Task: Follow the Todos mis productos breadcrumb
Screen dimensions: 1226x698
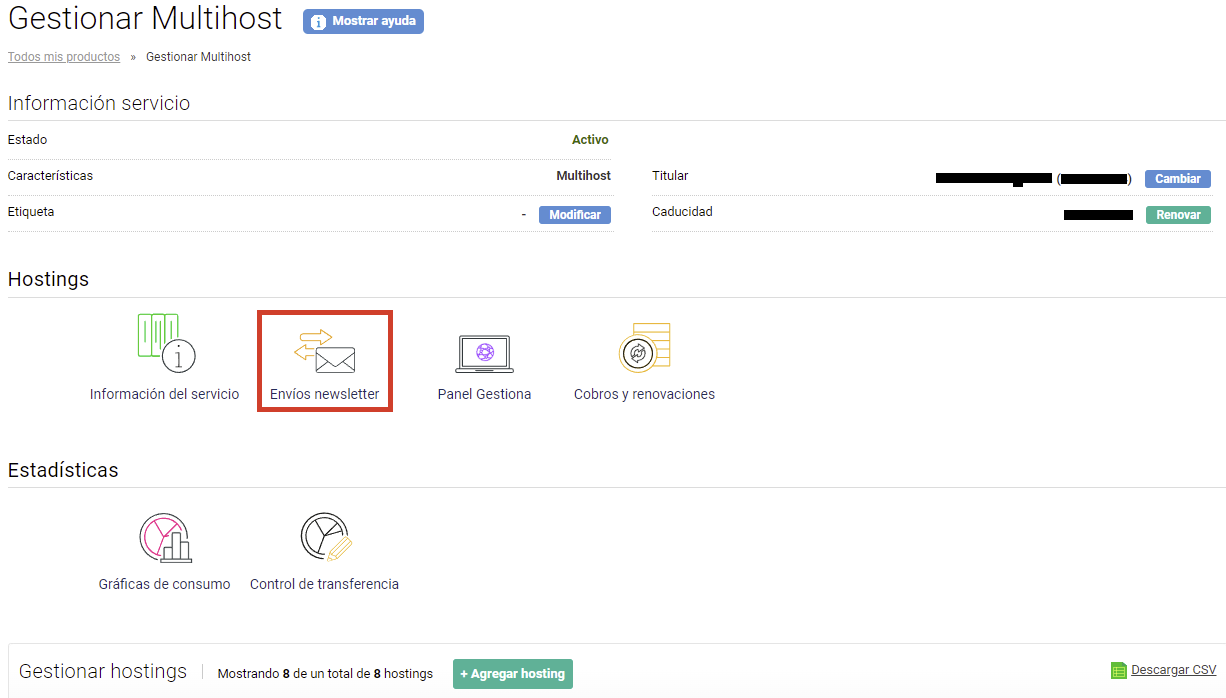Action: tap(64, 57)
